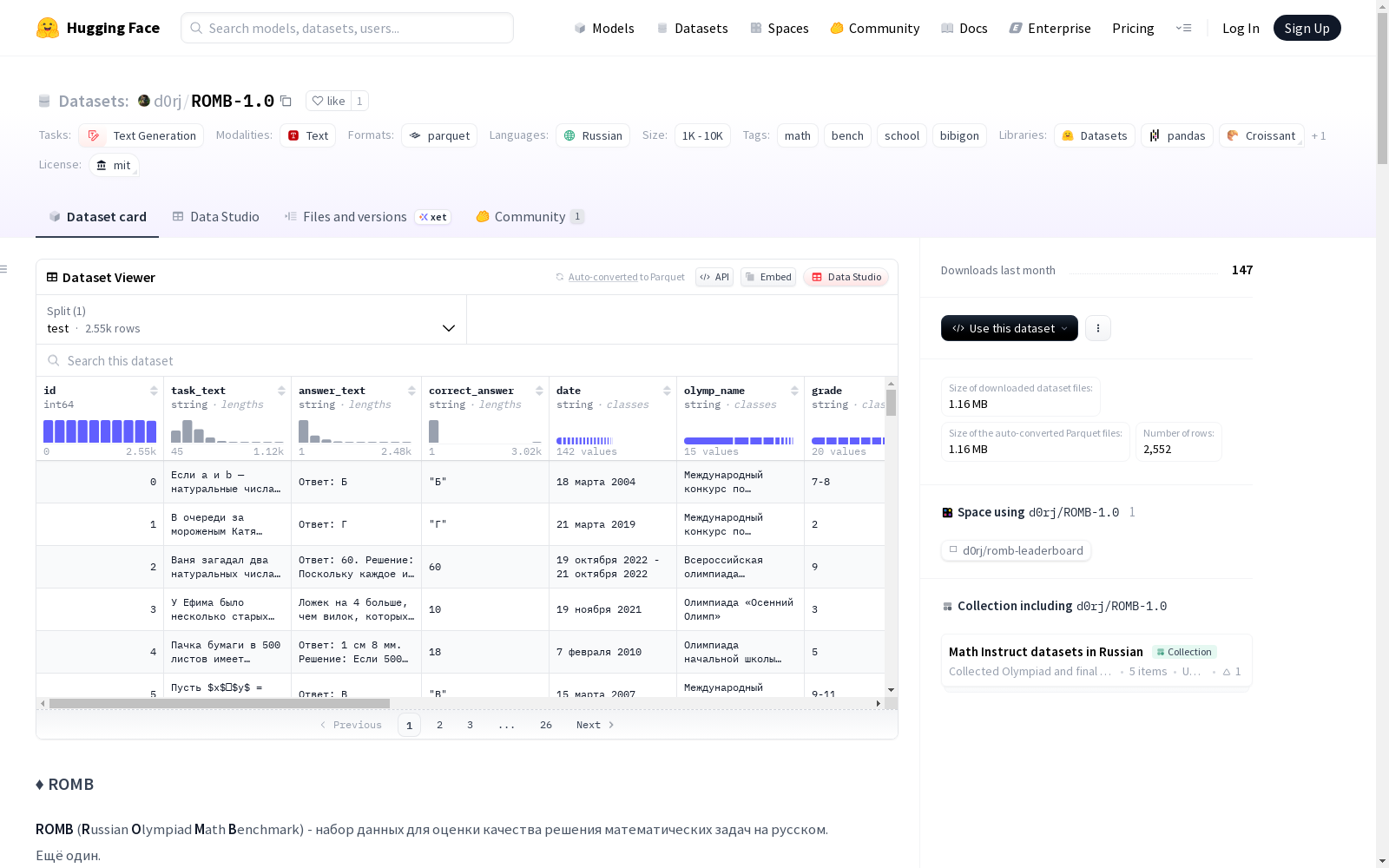1389x868 pixels.
Task: Click the math tag
Action: (798, 135)
